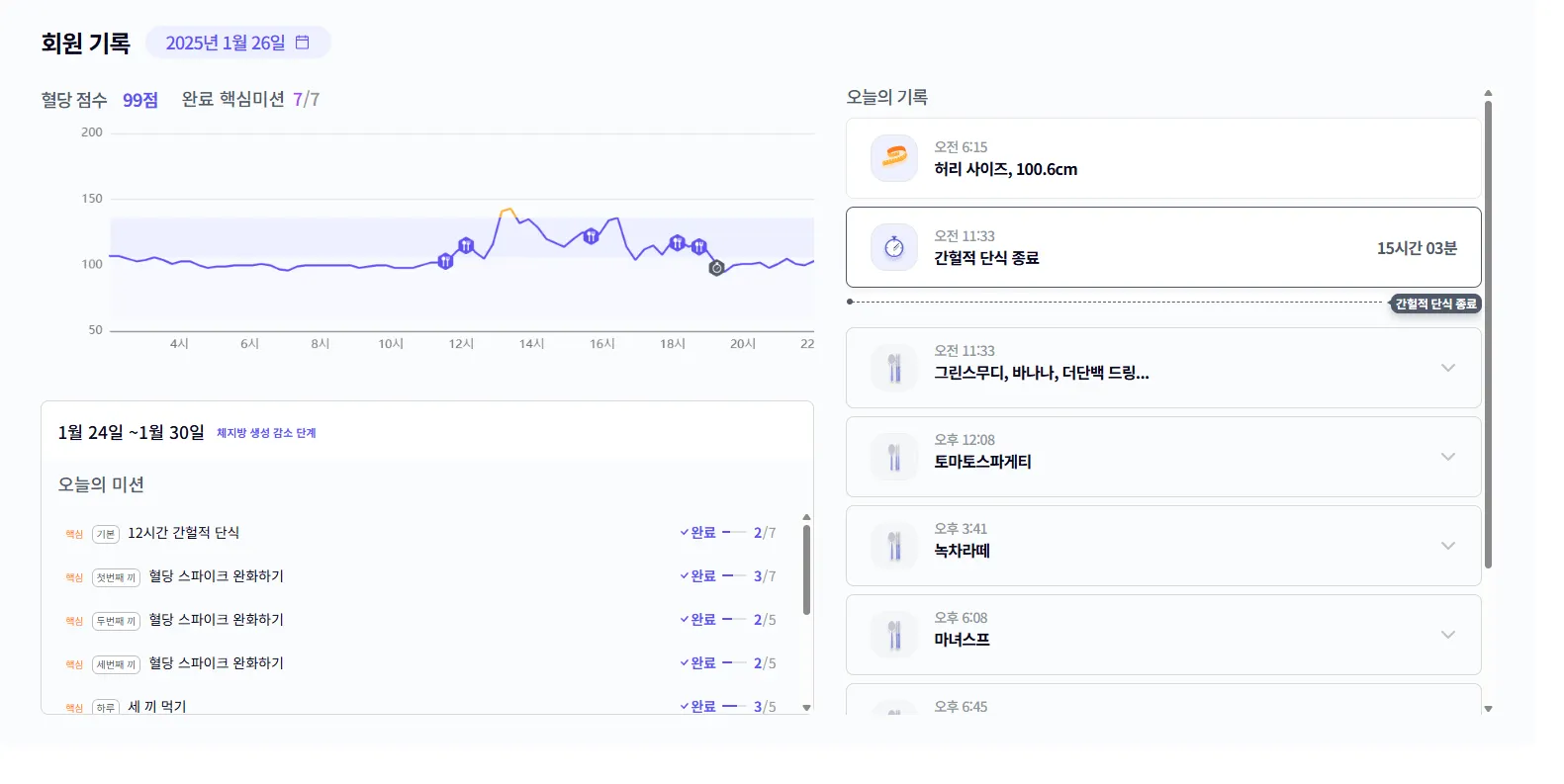Viewport: 1564px width, 784px height.
Task: Click the down arrow of 오늘의 기록 scrollbar
Action: pos(1488,709)
